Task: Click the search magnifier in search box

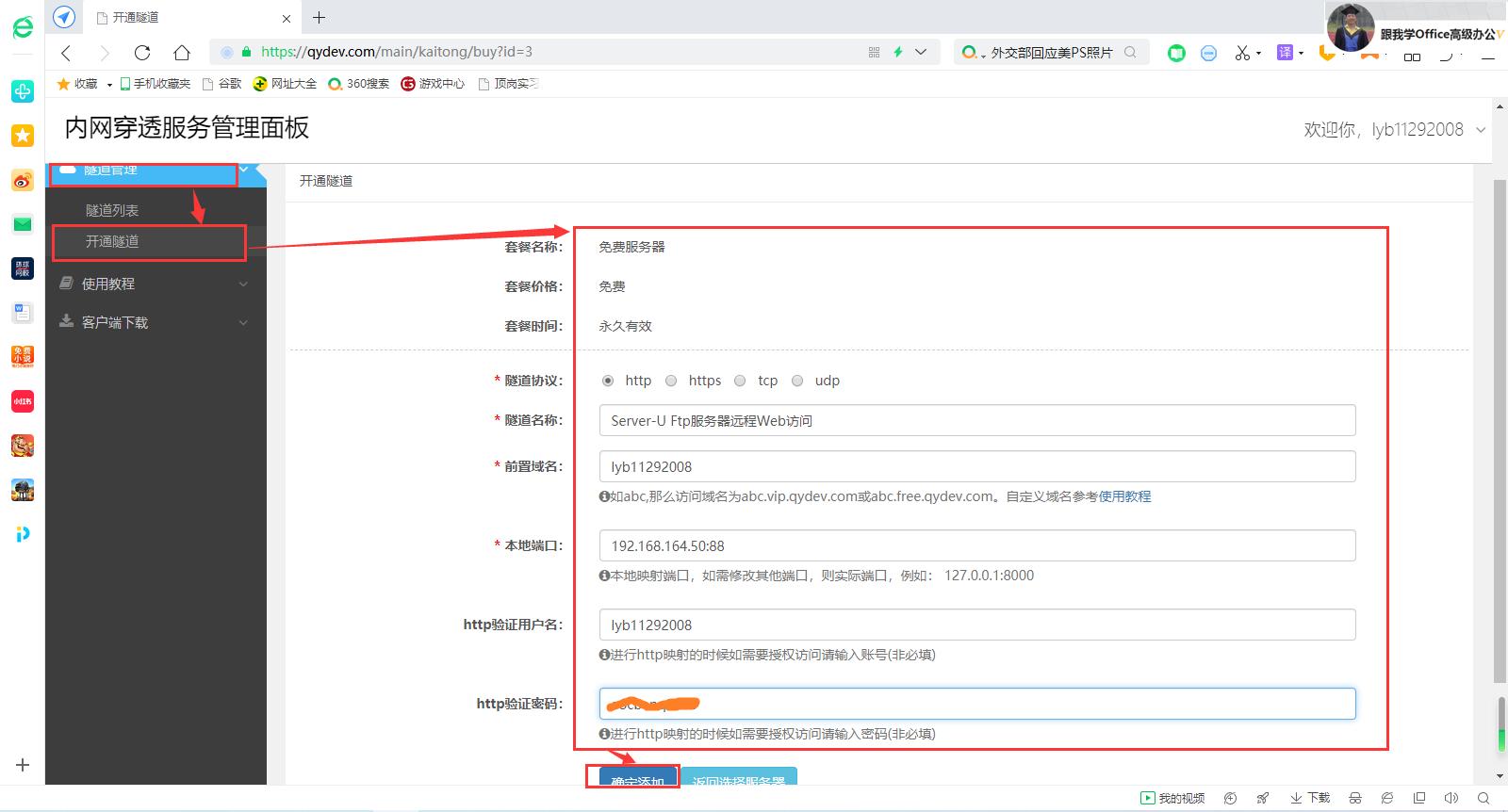Action: 1131,53
